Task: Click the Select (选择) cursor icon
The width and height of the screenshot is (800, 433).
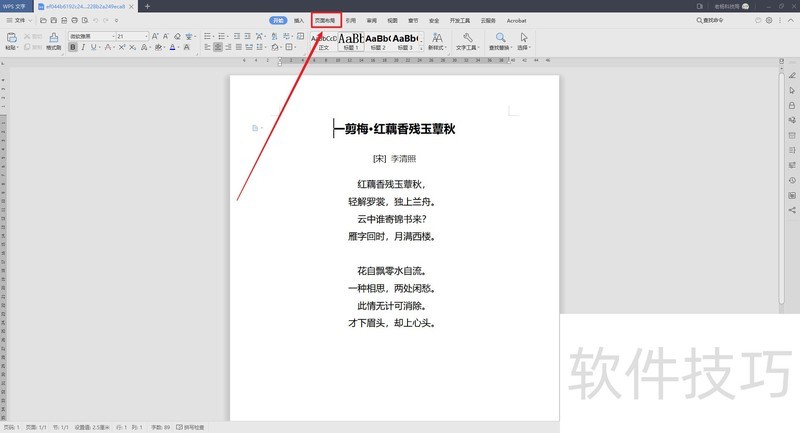Action: 524,38
